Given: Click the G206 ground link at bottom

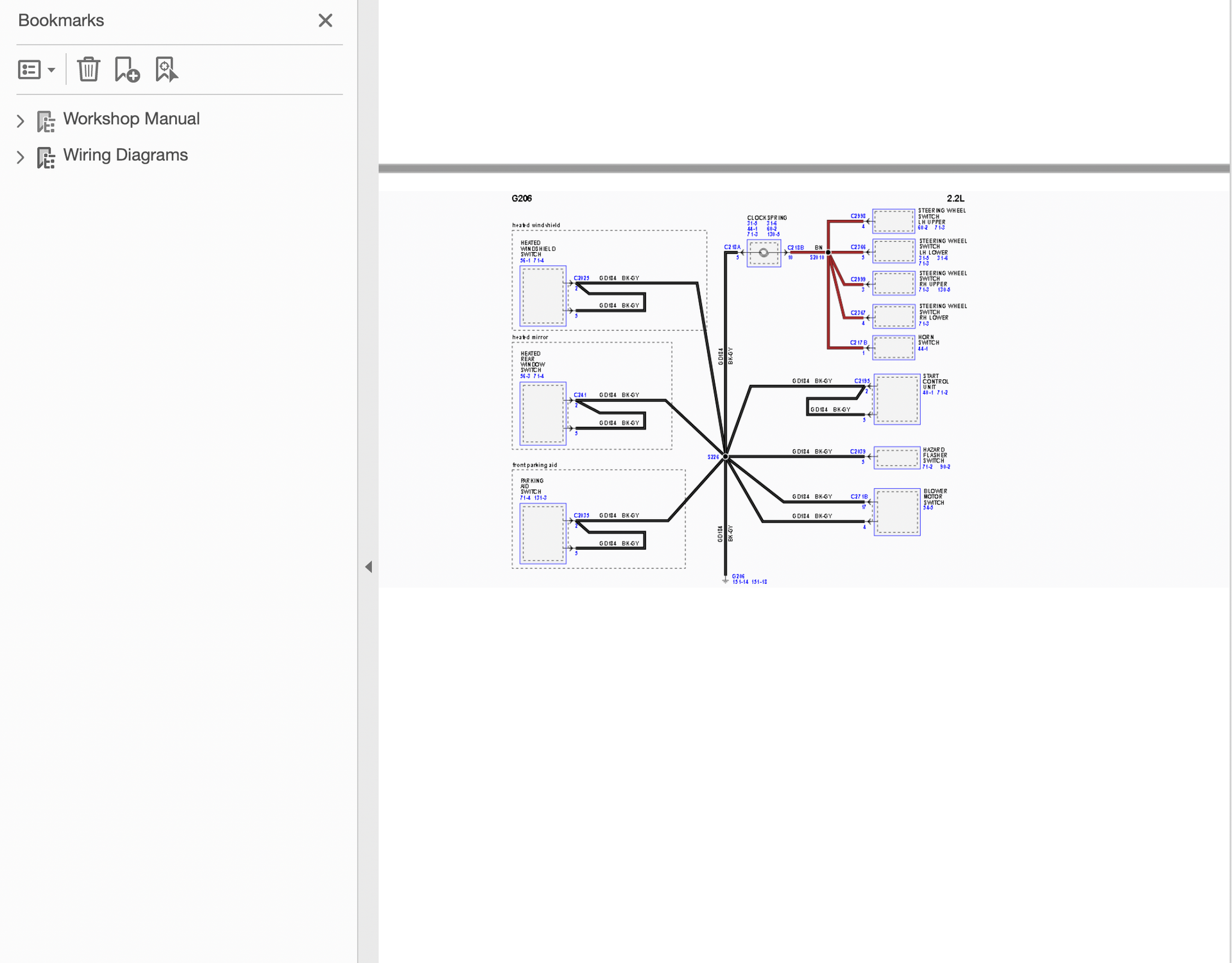Looking at the screenshot, I should pos(739,576).
